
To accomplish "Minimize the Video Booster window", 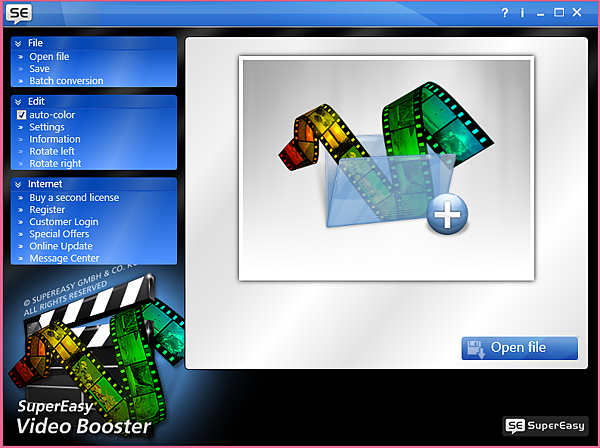I will click(x=540, y=15).
